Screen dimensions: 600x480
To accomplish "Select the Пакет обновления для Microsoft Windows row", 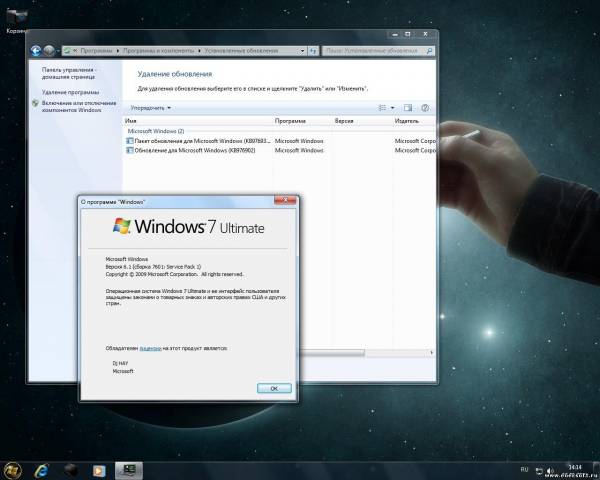I will (280, 141).
